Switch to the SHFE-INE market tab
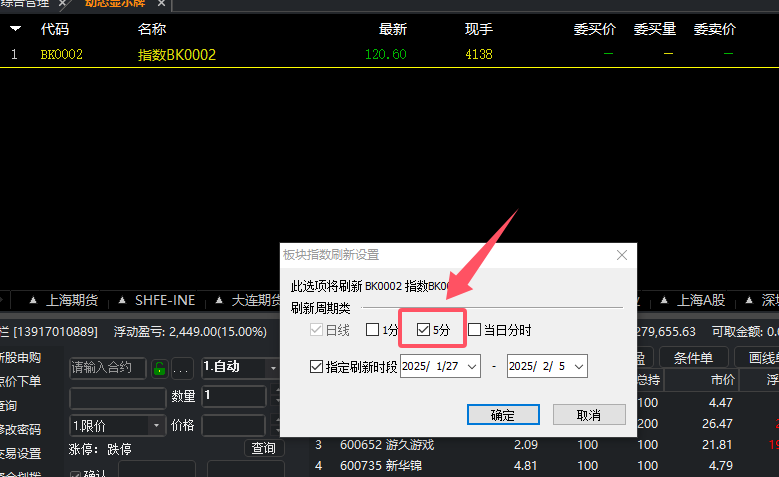 pyautogui.click(x=165, y=300)
